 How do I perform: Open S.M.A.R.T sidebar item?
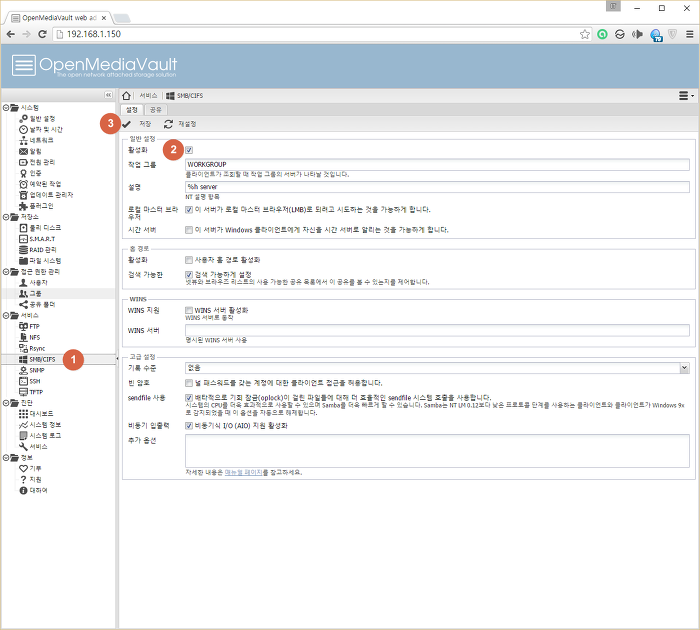[37, 239]
